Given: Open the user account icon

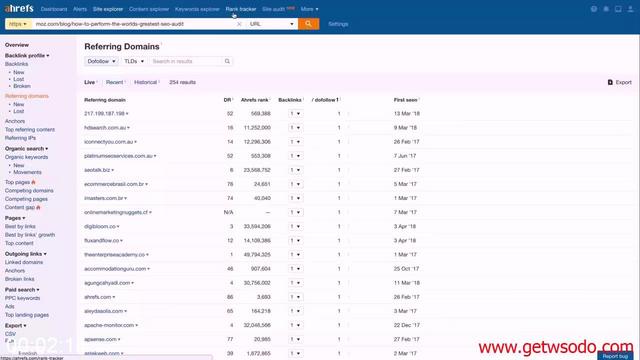Looking at the screenshot, I should (631, 9).
